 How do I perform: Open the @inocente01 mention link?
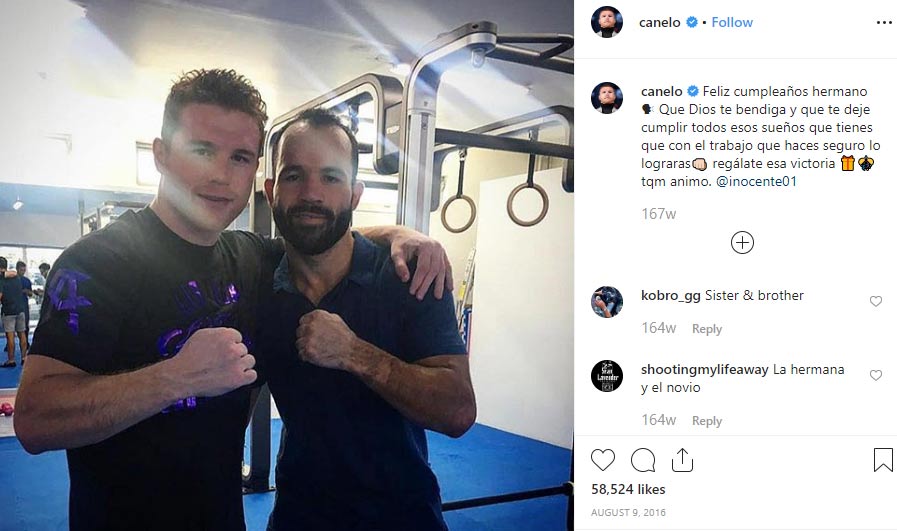pos(756,181)
